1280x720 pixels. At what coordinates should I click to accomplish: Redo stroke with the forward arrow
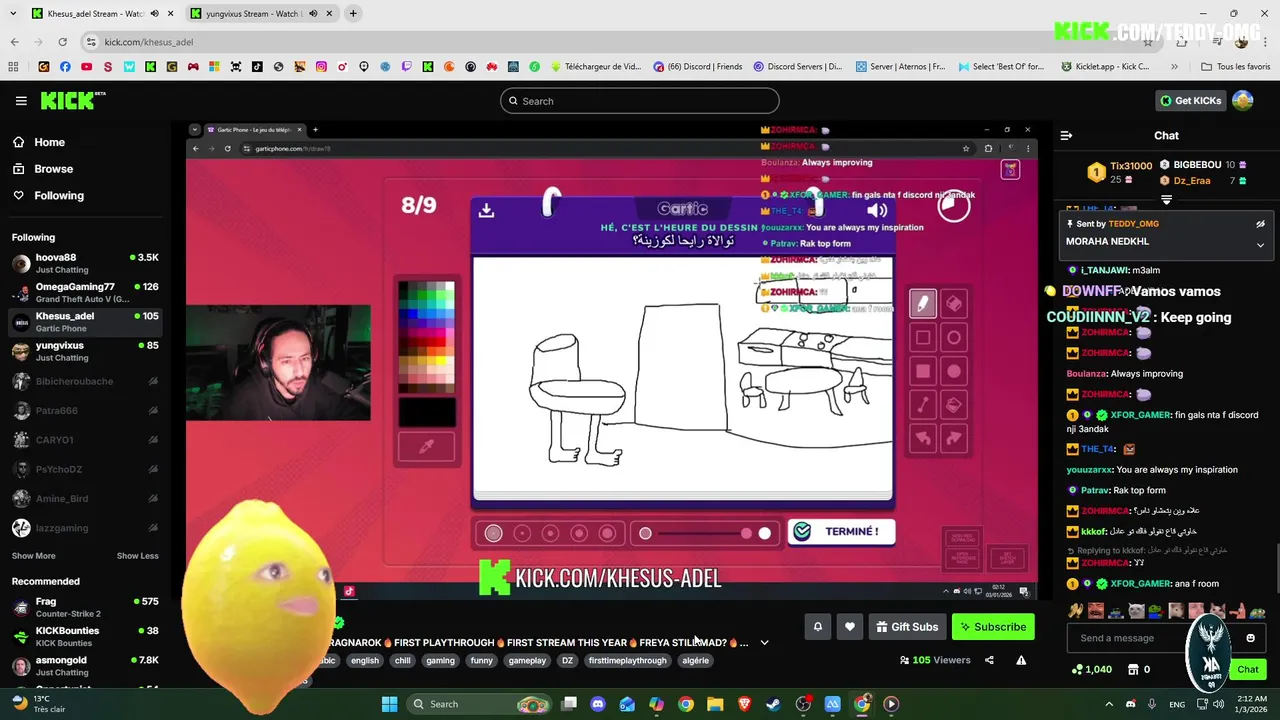tap(954, 438)
